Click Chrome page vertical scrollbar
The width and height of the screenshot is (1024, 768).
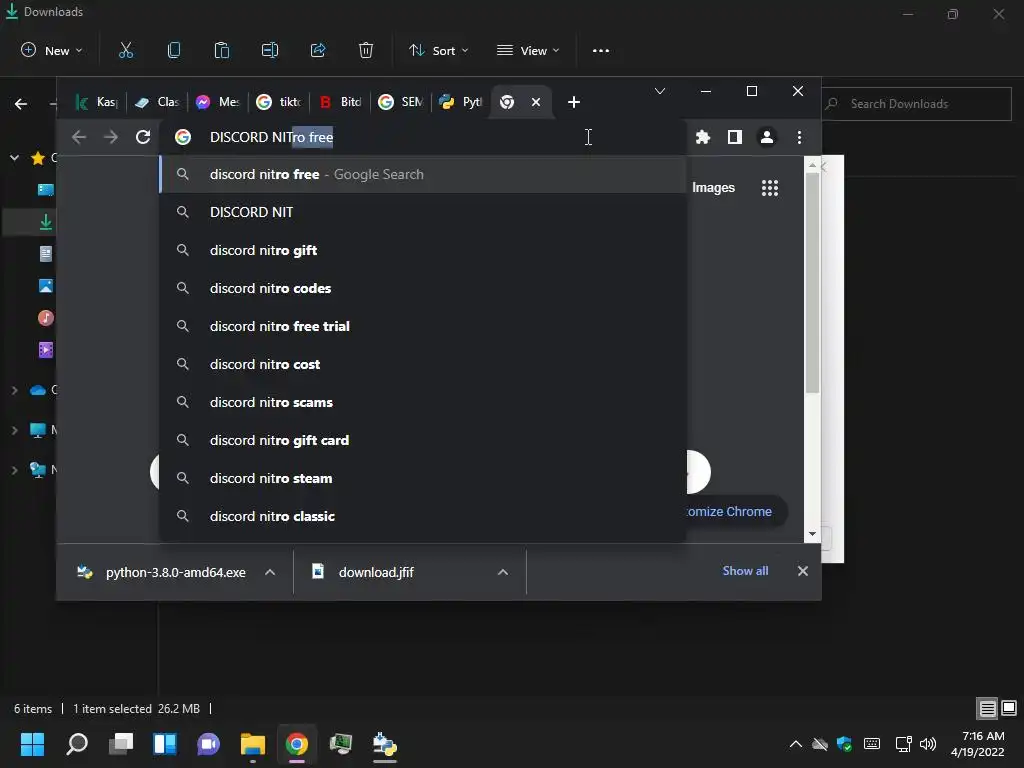[x=812, y=283]
